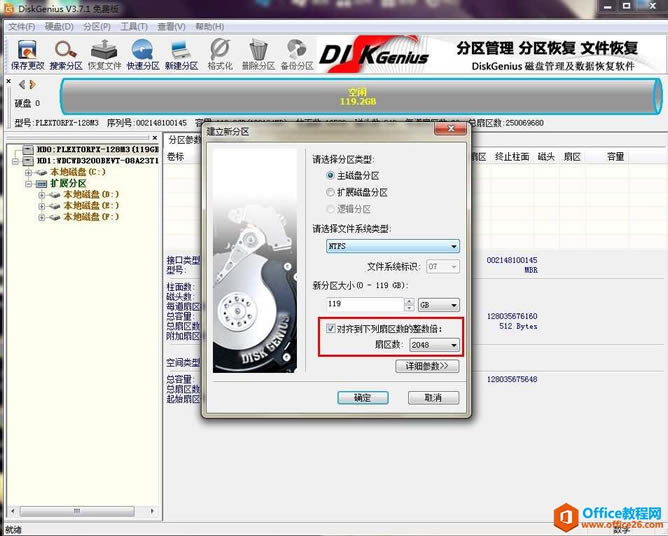
Task: Select the 逻辑分区 logical partition radio button
Action: (x=330, y=209)
